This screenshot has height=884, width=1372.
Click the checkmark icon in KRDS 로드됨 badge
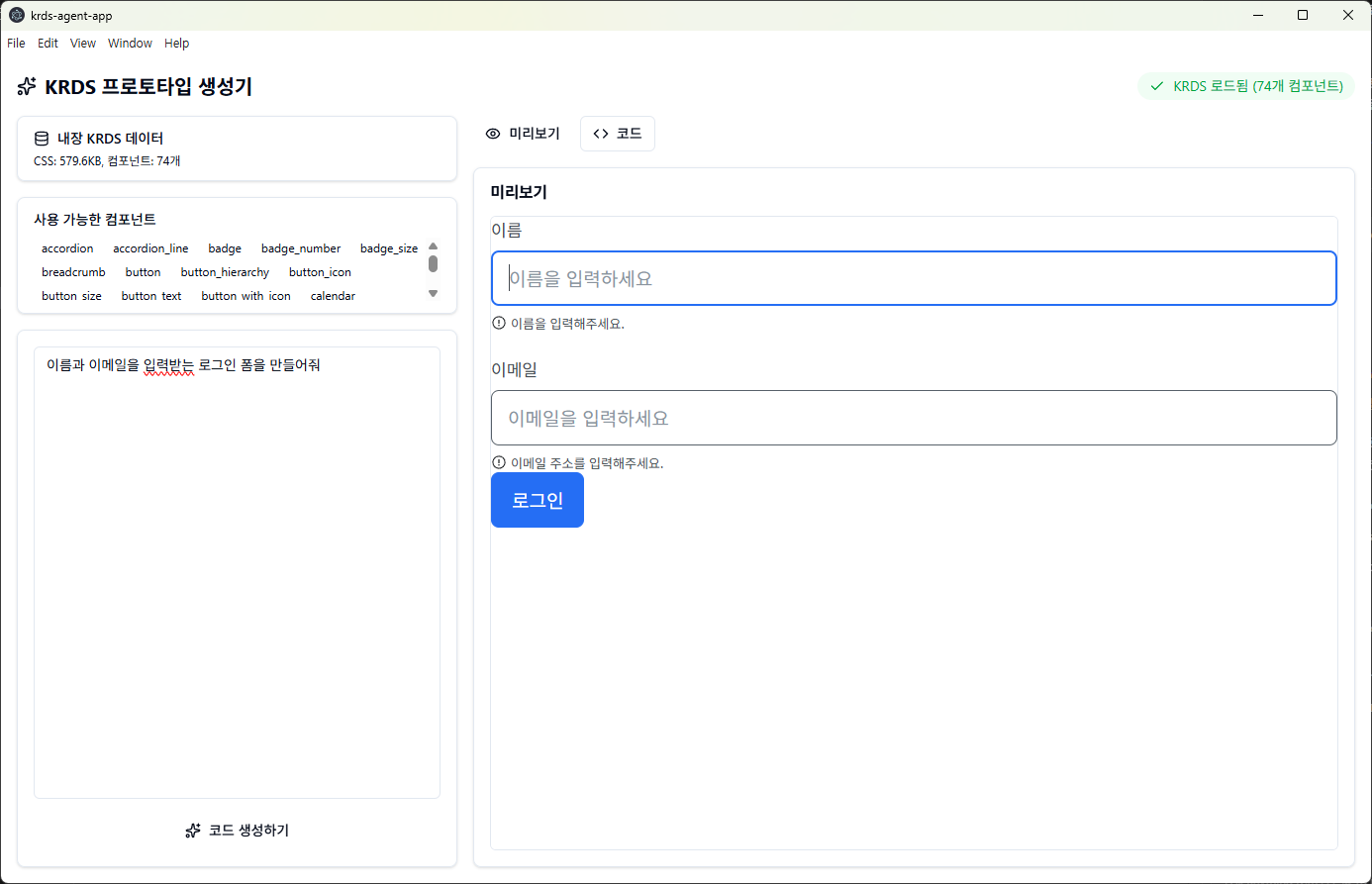pos(1156,86)
